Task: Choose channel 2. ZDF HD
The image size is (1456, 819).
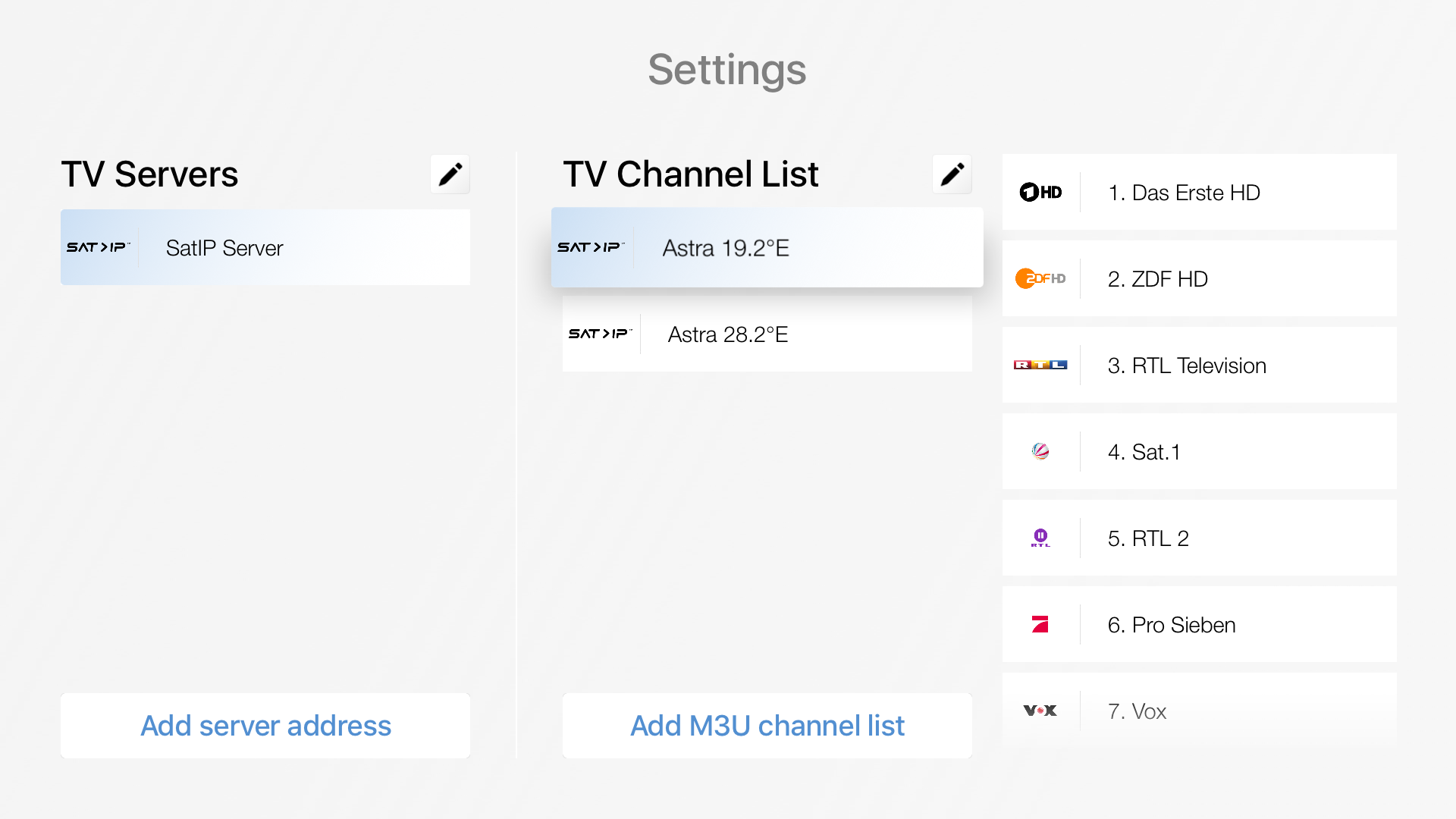Action: (x=1200, y=279)
